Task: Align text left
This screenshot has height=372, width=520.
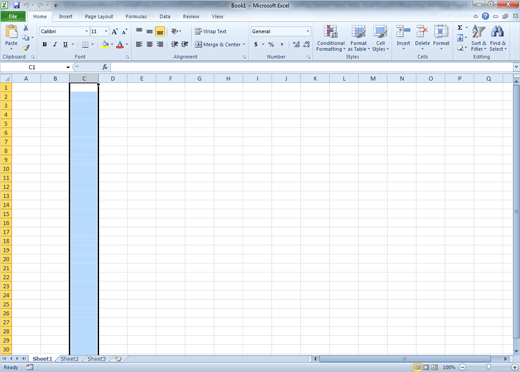Action: pyautogui.click(x=139, y=44)
